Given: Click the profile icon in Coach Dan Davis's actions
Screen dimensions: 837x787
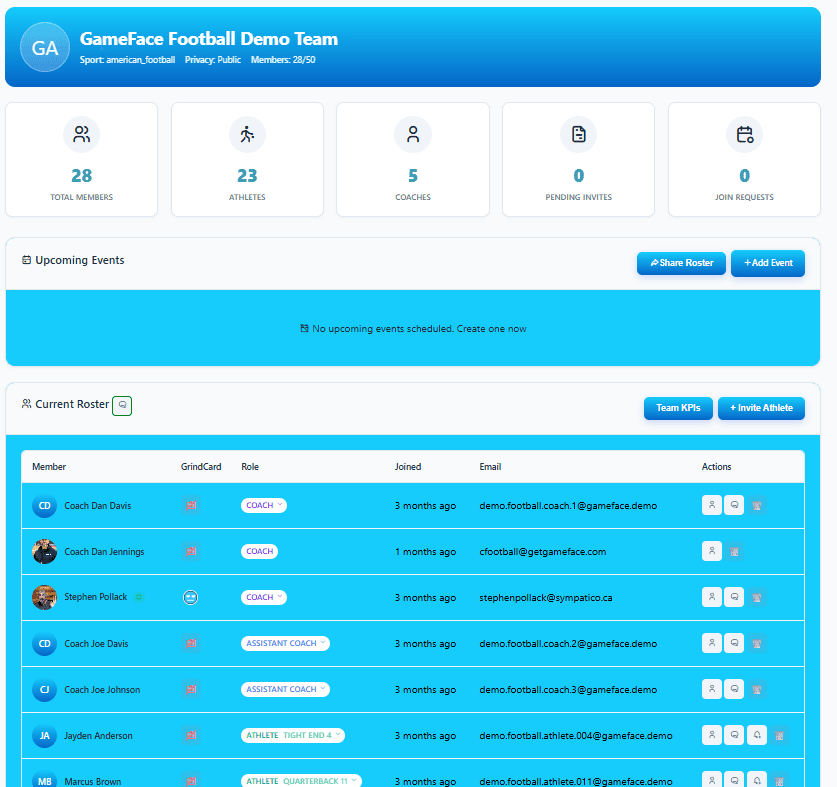Looking at the screenshot, I should pyautogui.click(x=711, y=505).
